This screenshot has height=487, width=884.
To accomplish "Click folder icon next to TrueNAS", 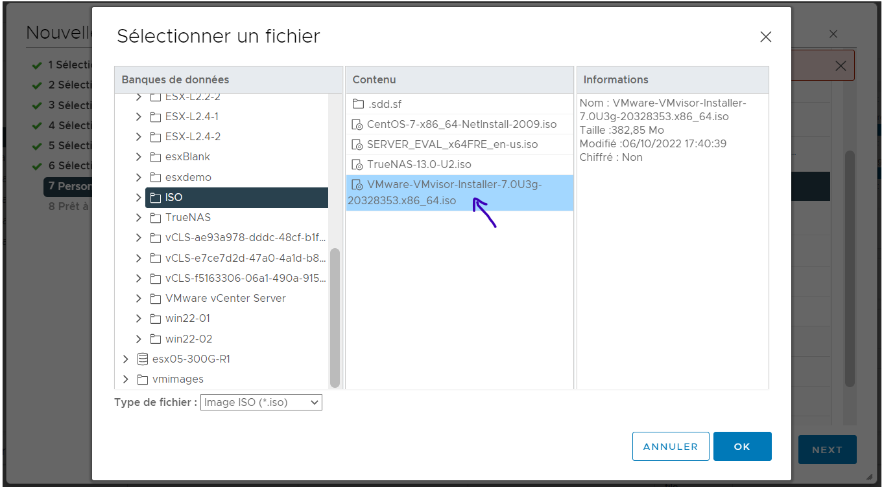I will (155, 218).
